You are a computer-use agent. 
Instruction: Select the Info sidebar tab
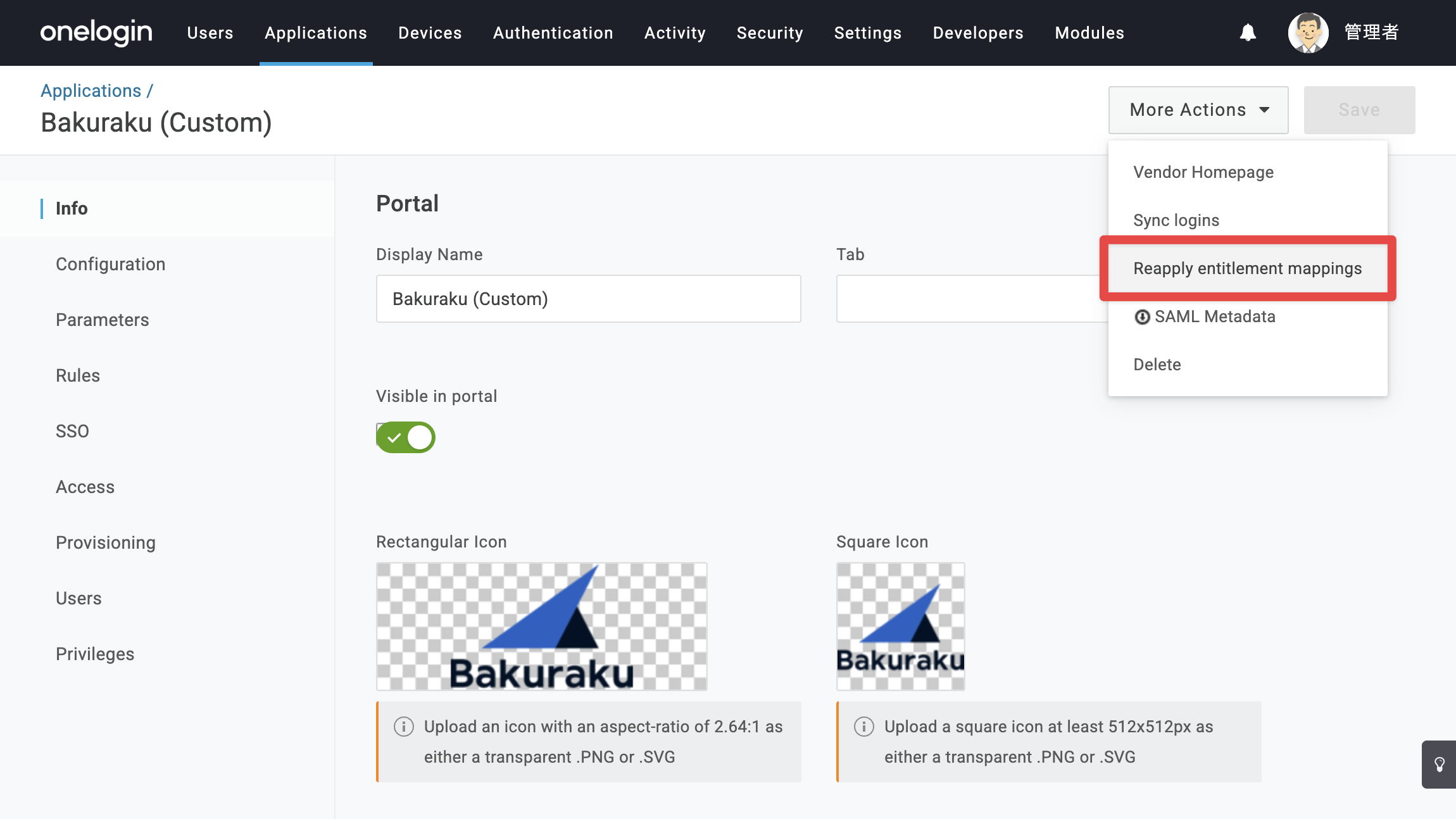167,209
